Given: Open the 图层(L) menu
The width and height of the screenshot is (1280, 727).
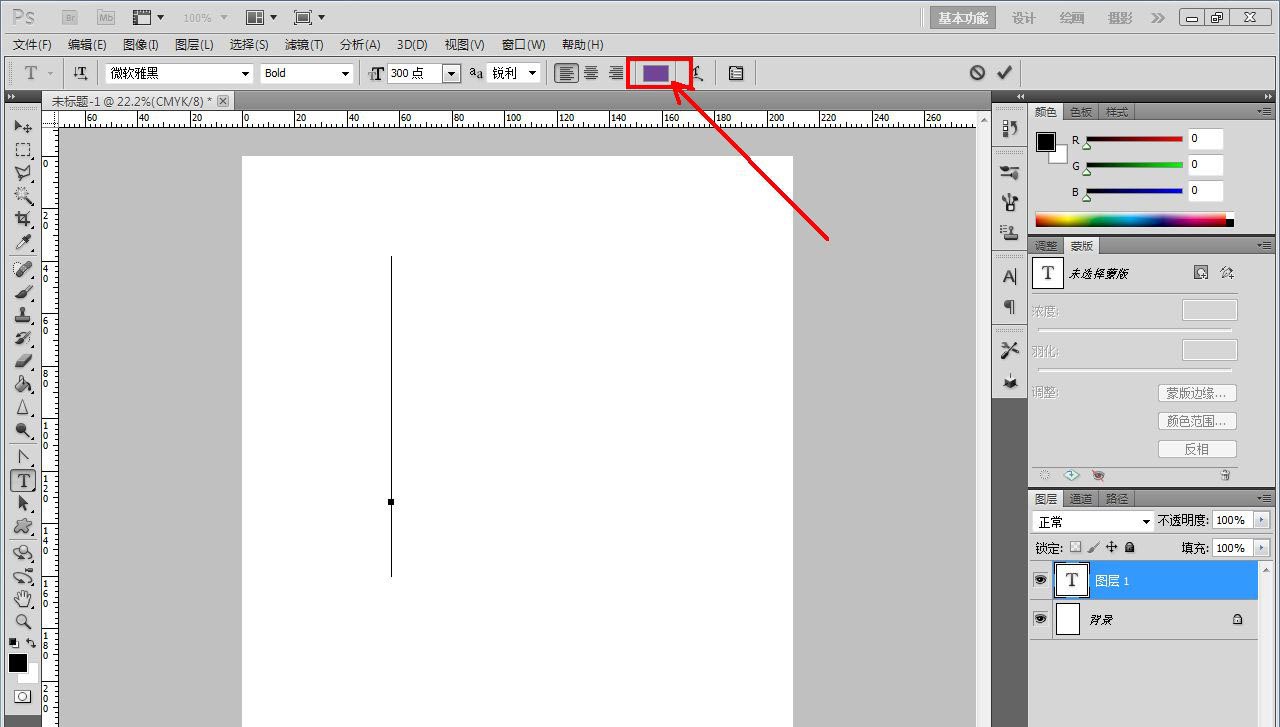Looking at the screenshot, I should 194,45.
